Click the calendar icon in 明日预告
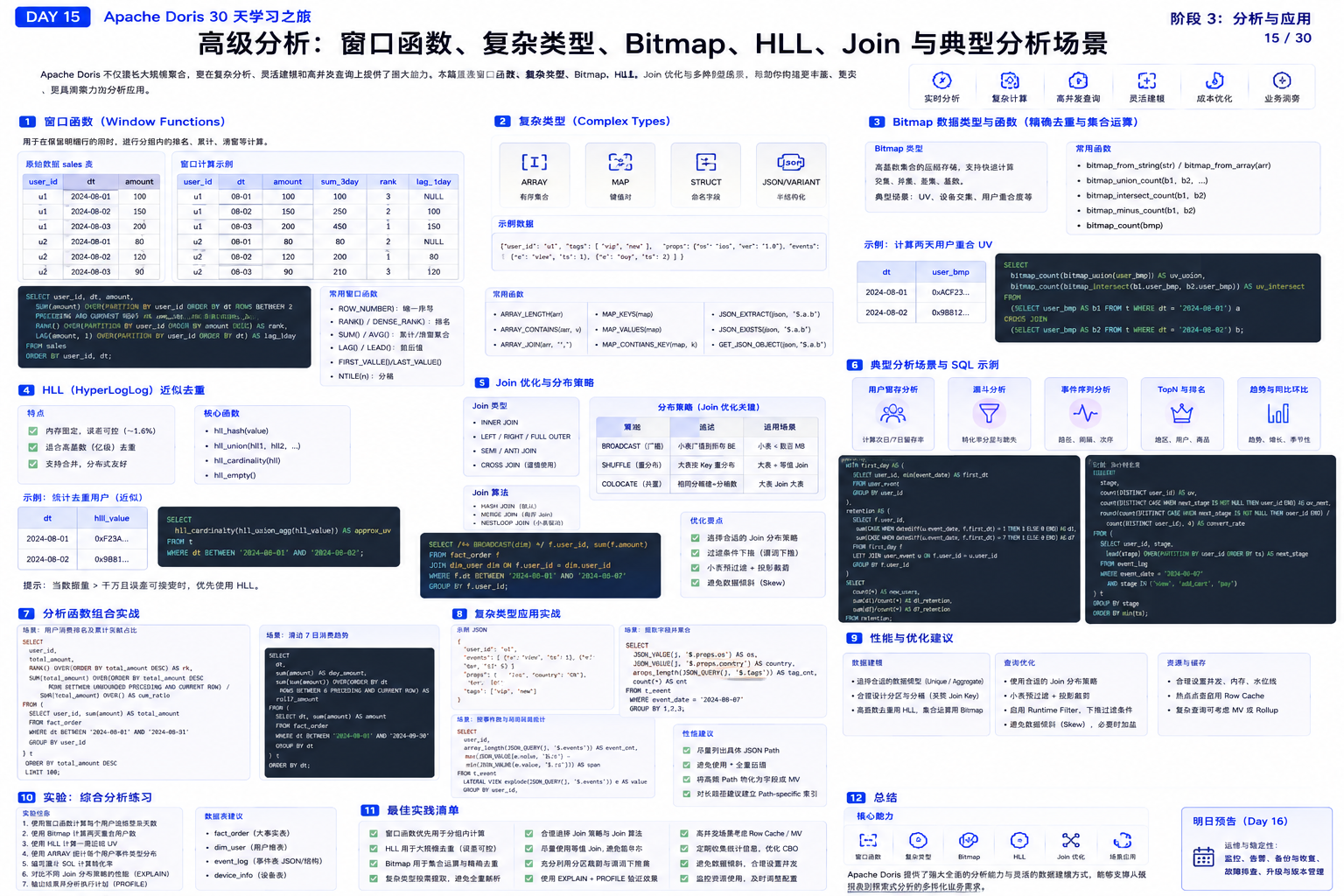Screen dimensions: 1344x896 (1204, 857)
